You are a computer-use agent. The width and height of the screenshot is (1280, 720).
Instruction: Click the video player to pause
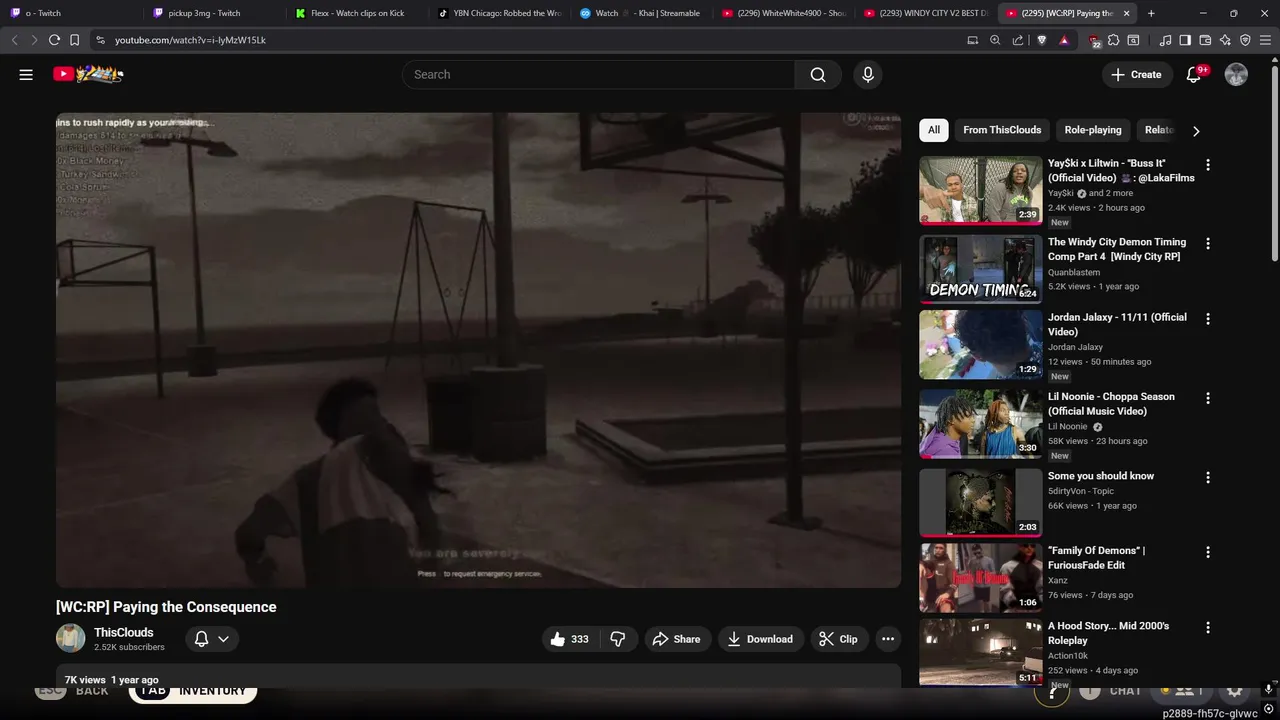tap(478, 350)
